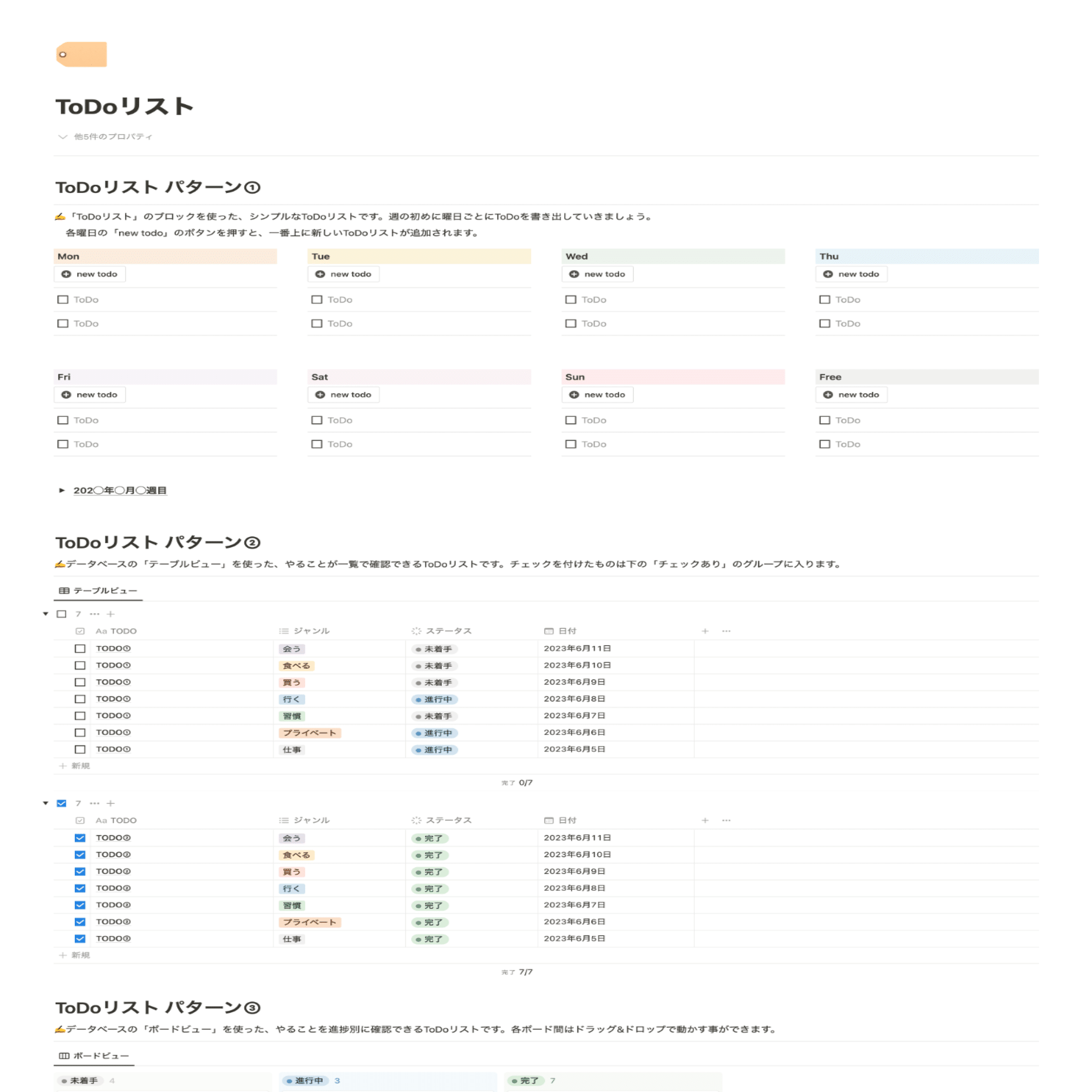Click plus icon in Mon new todo button

[x=66, y=274]
